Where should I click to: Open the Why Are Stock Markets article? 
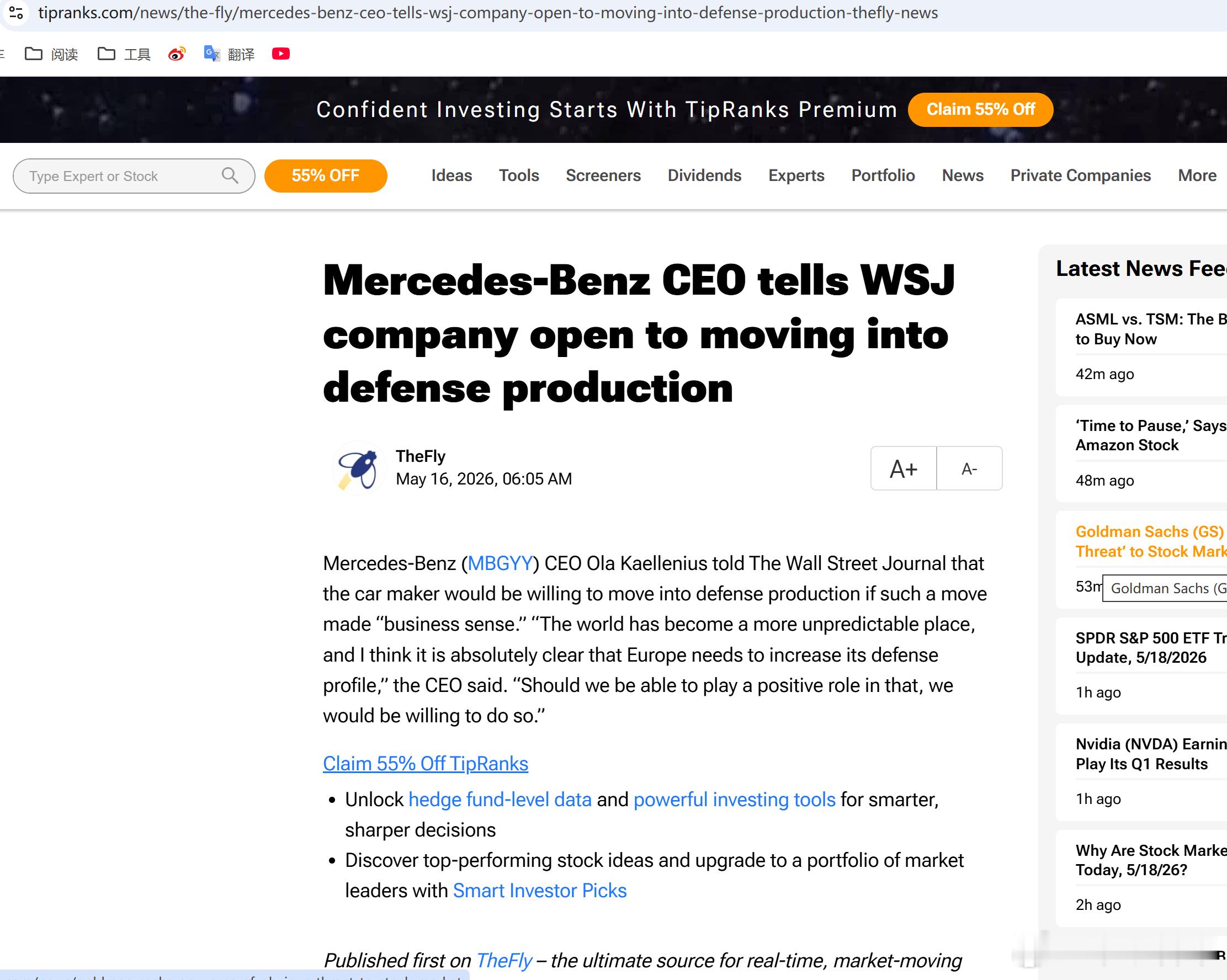click(1151, 860)
